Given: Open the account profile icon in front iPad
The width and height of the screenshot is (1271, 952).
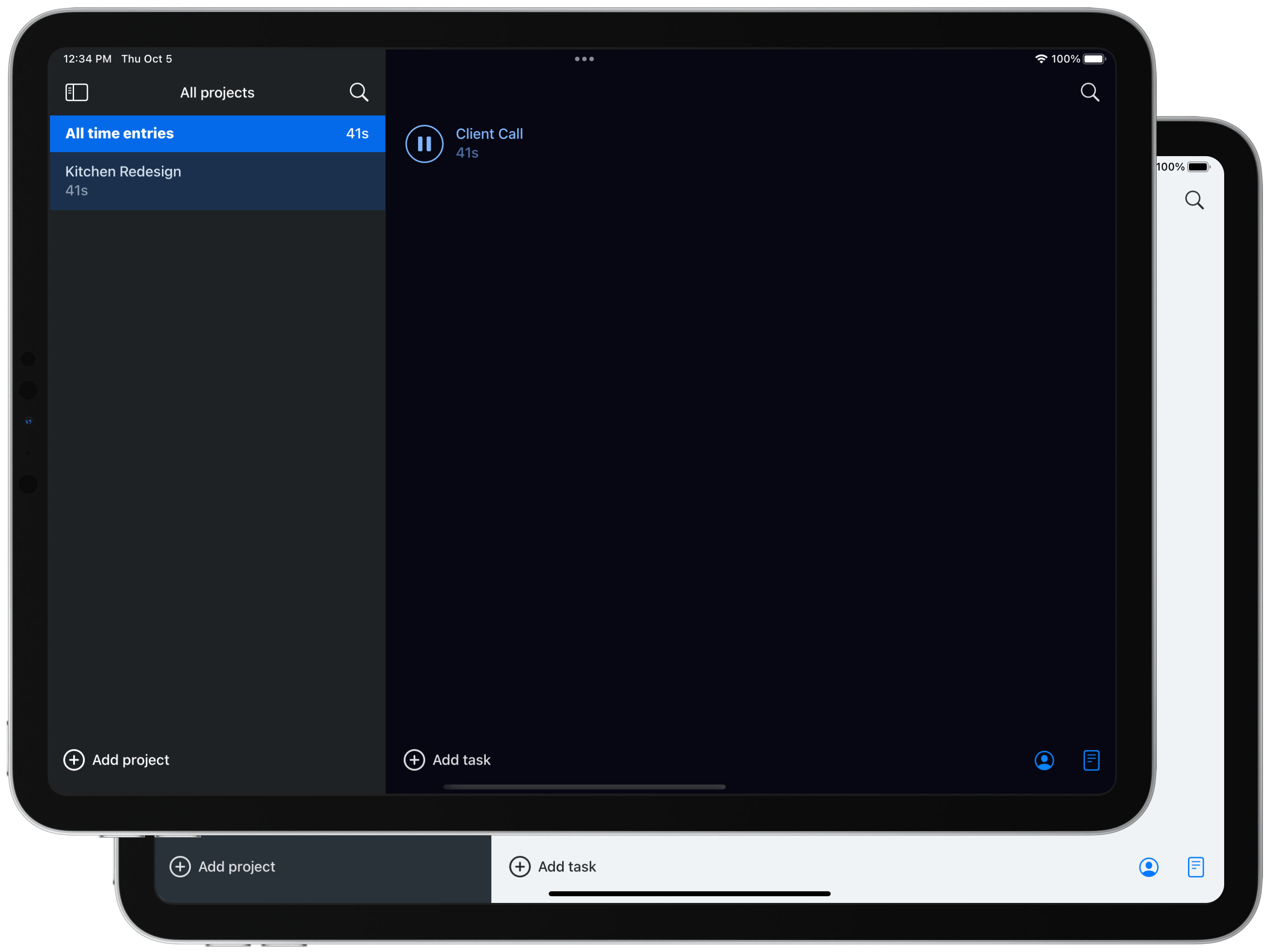Looking at the screenshot, I should click(x=1044, y=760).
